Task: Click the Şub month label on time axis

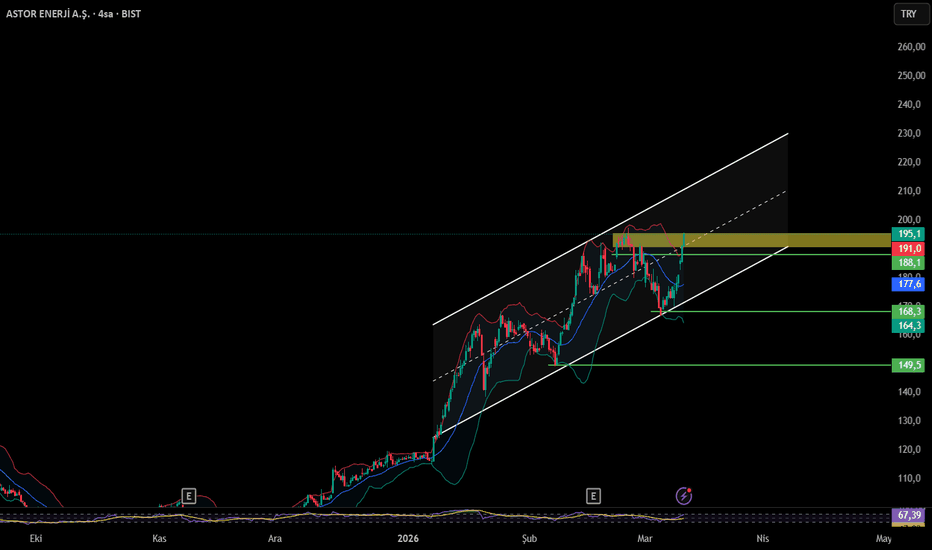Action: tap(529, 538)
